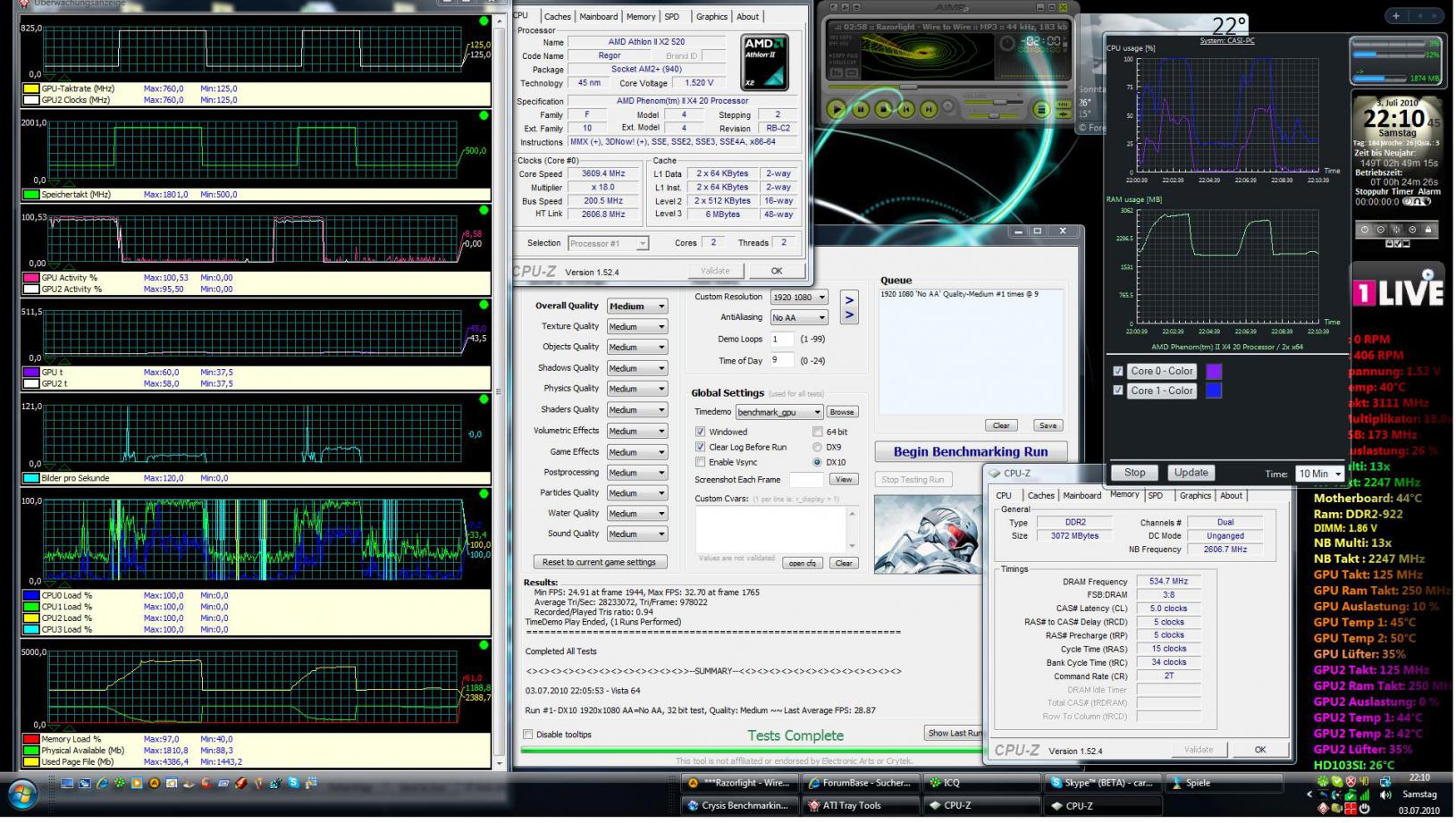Click the Save button under Queue
This screenshot has height=823, width=1456.
1048,425
